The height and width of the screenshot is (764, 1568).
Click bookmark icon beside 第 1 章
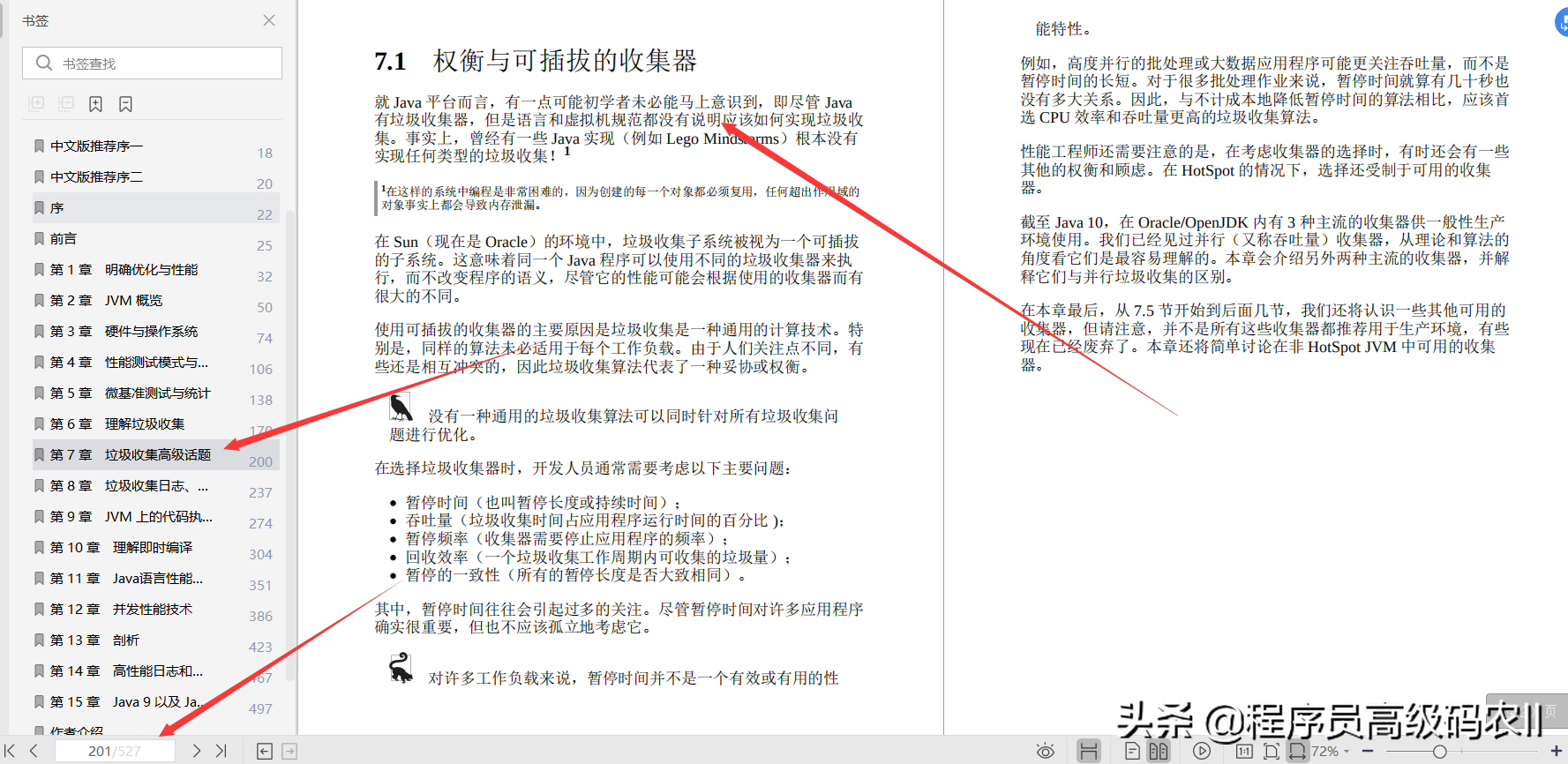(39, 269)
